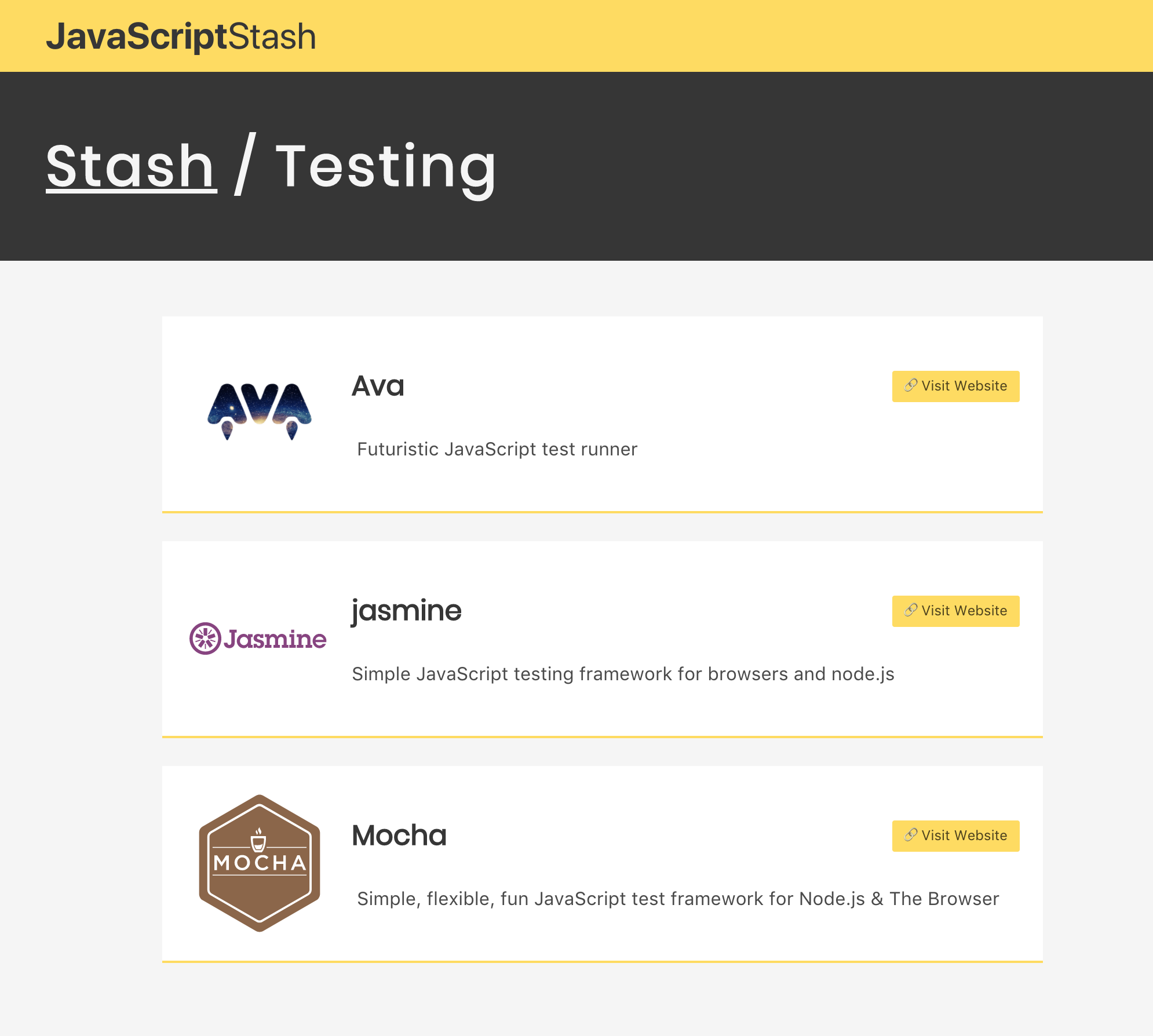The width and height of the screenshot is (1153, 1036).
Task: Click chain link icon in jasmine's button
Action: pos(911,611)
